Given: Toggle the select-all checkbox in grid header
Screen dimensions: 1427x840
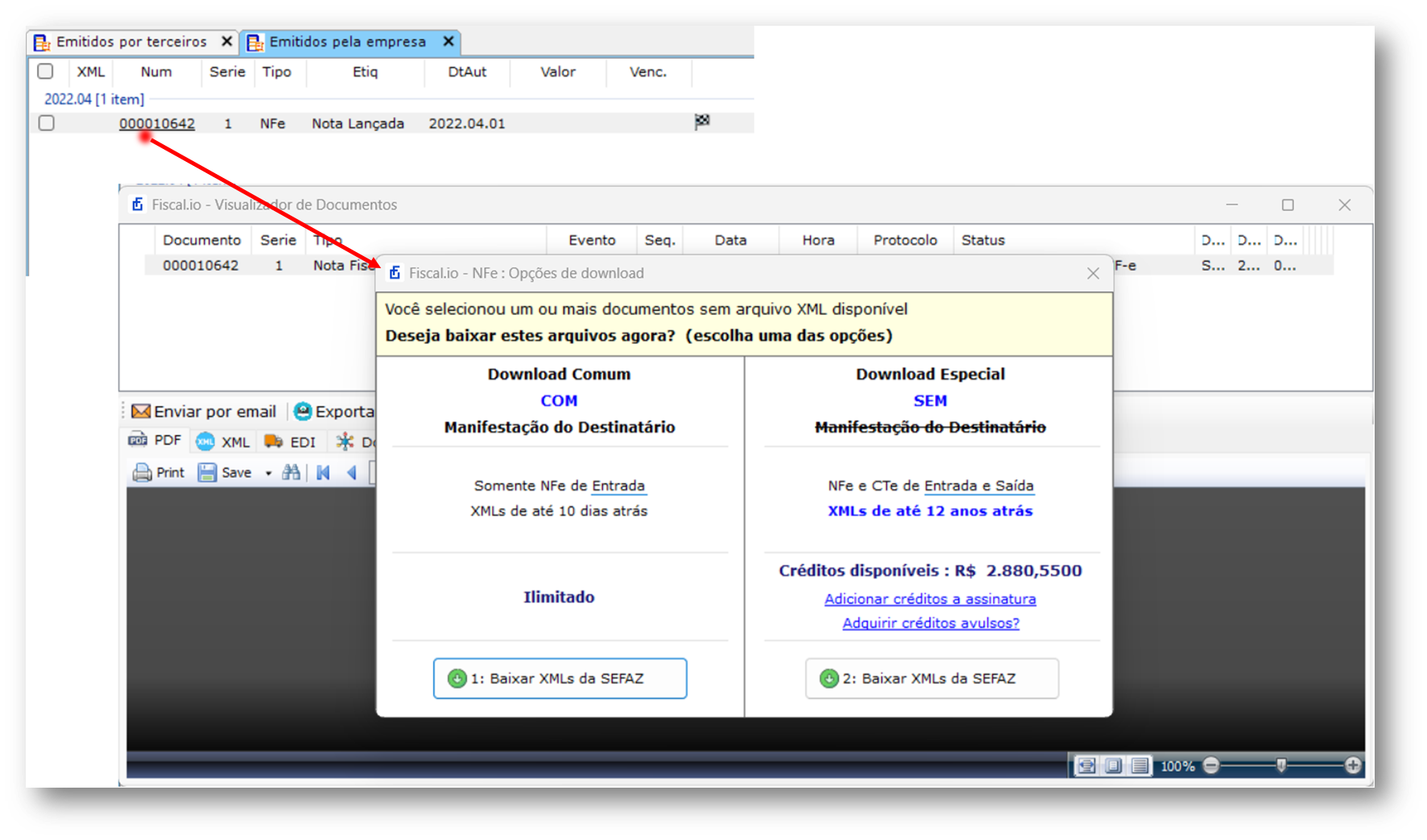Looking at the screenshot, I should [46, 71].
